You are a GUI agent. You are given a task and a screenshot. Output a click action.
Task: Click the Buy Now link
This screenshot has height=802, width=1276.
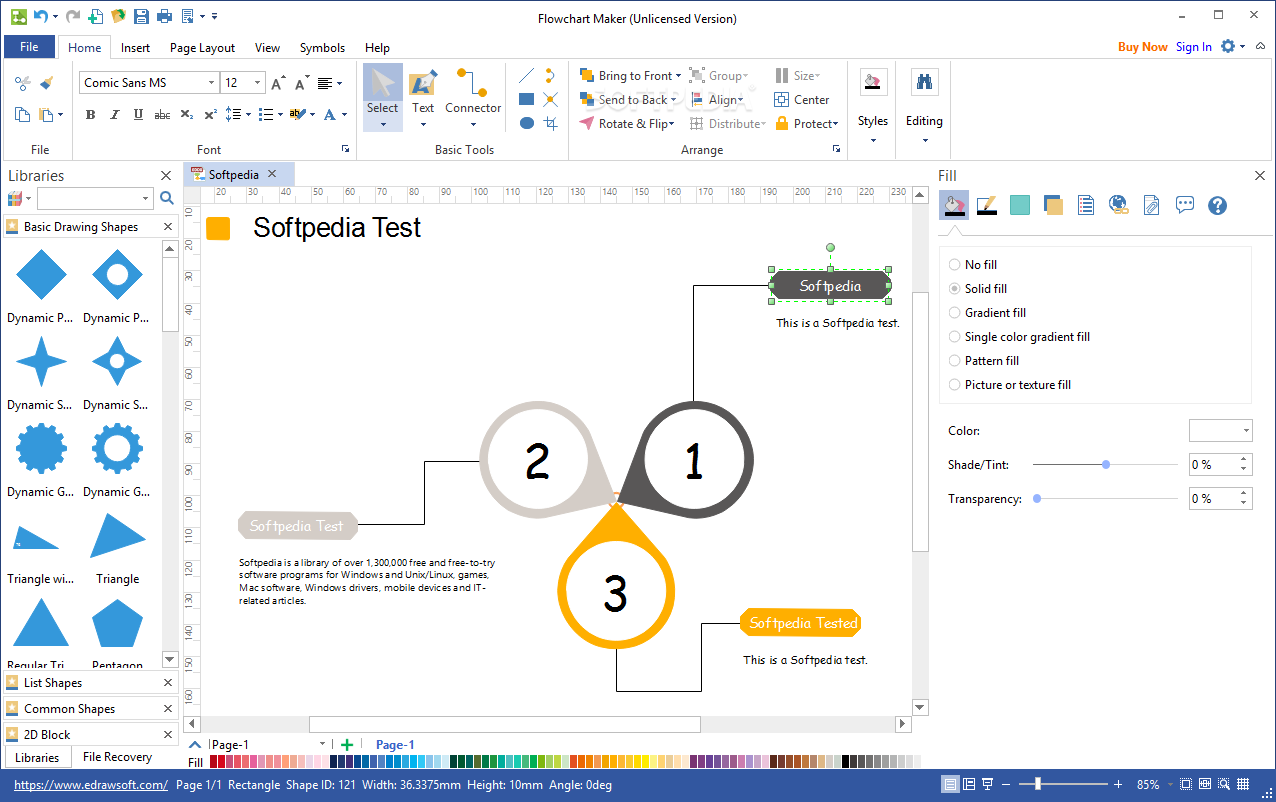point(1142,47)
